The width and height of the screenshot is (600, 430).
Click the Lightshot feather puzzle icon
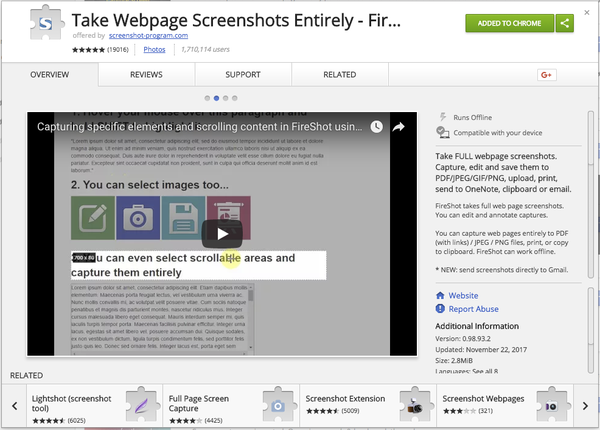pyautogui.click(x=141, y=405)
